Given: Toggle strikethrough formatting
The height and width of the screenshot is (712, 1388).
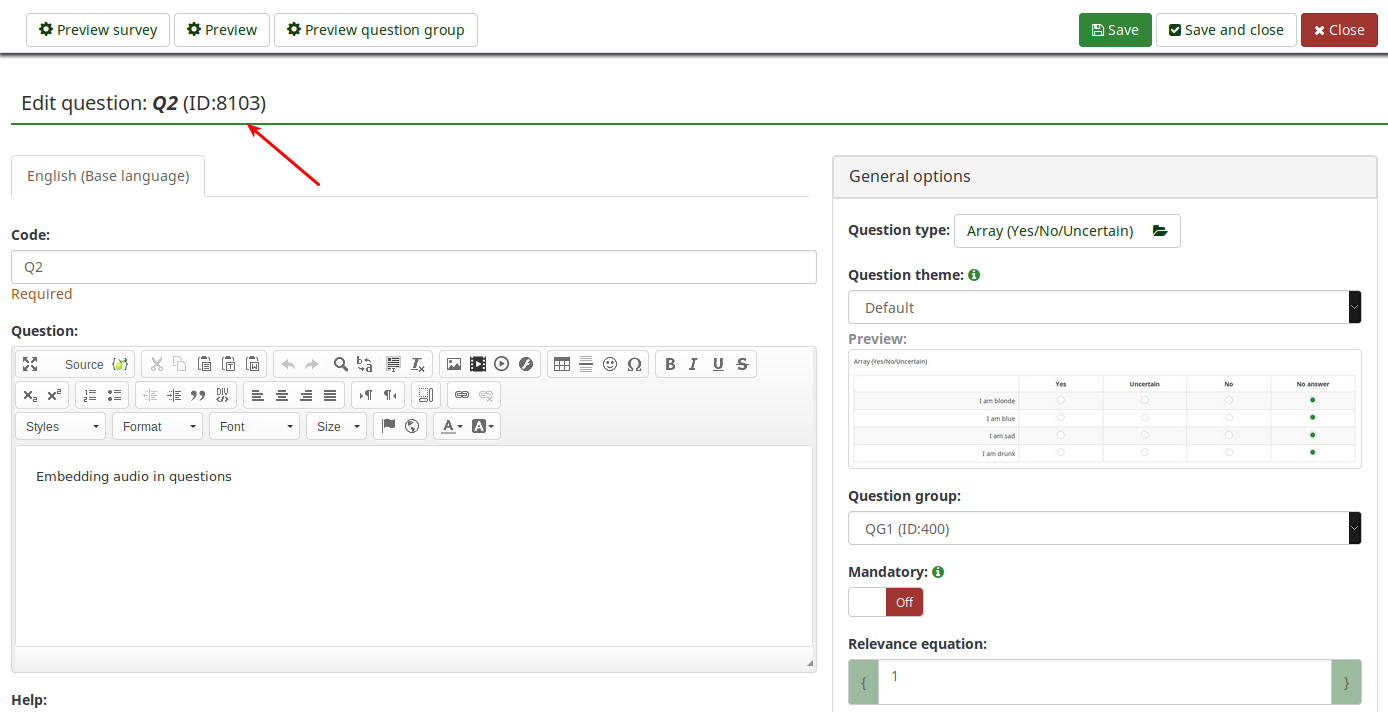Looking at the screenshot, I should [742, 365].
